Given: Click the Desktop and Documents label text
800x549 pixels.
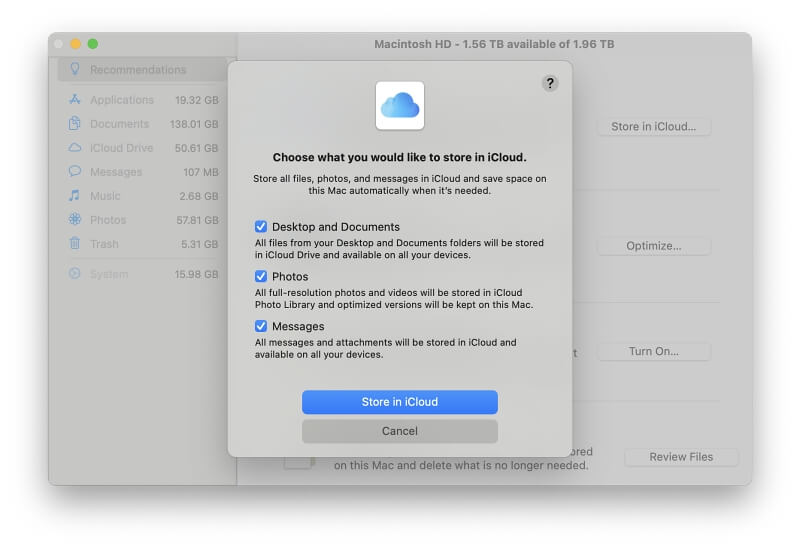Looking at the screenshot, I should click(x=336, y=227).
